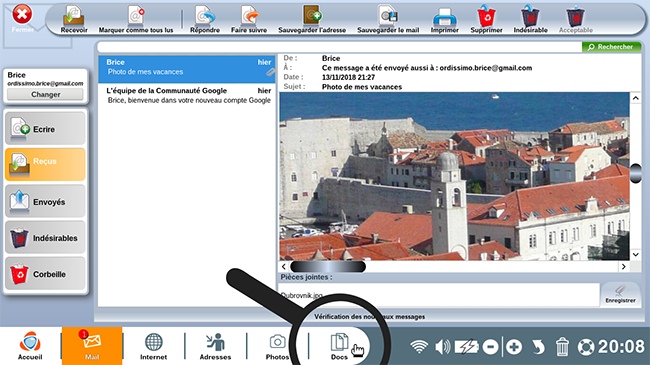
Task: Click the trash bin icon in the bottom bar
Action: click(x=562, y=347)
